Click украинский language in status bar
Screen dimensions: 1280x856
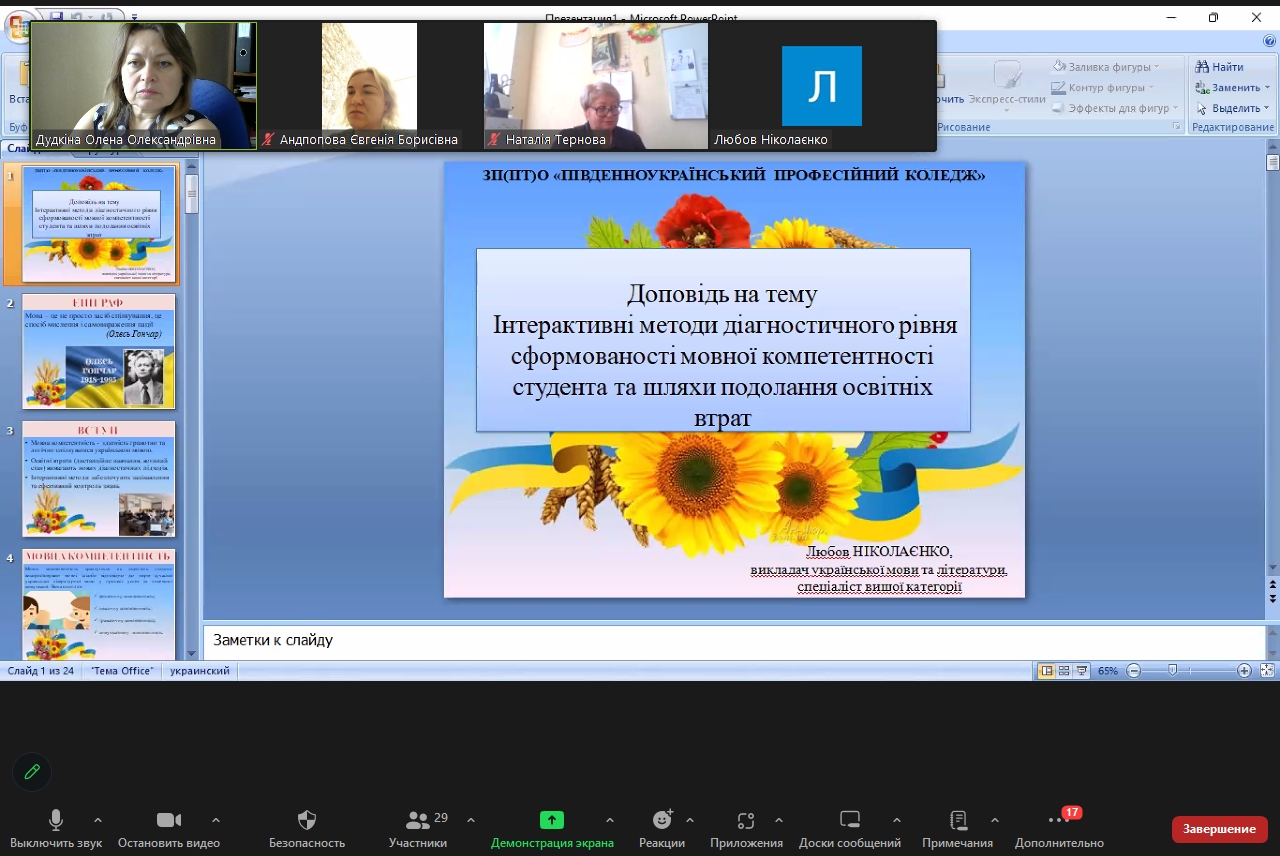coord(200,671)
